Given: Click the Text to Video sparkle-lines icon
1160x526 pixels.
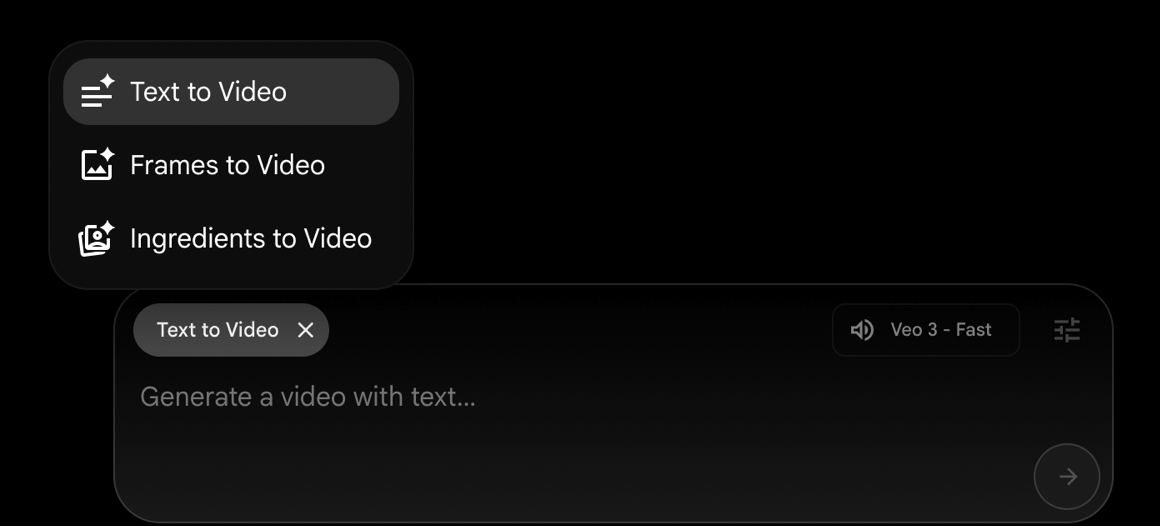Looking at the screenshot, I should point(97,92).
